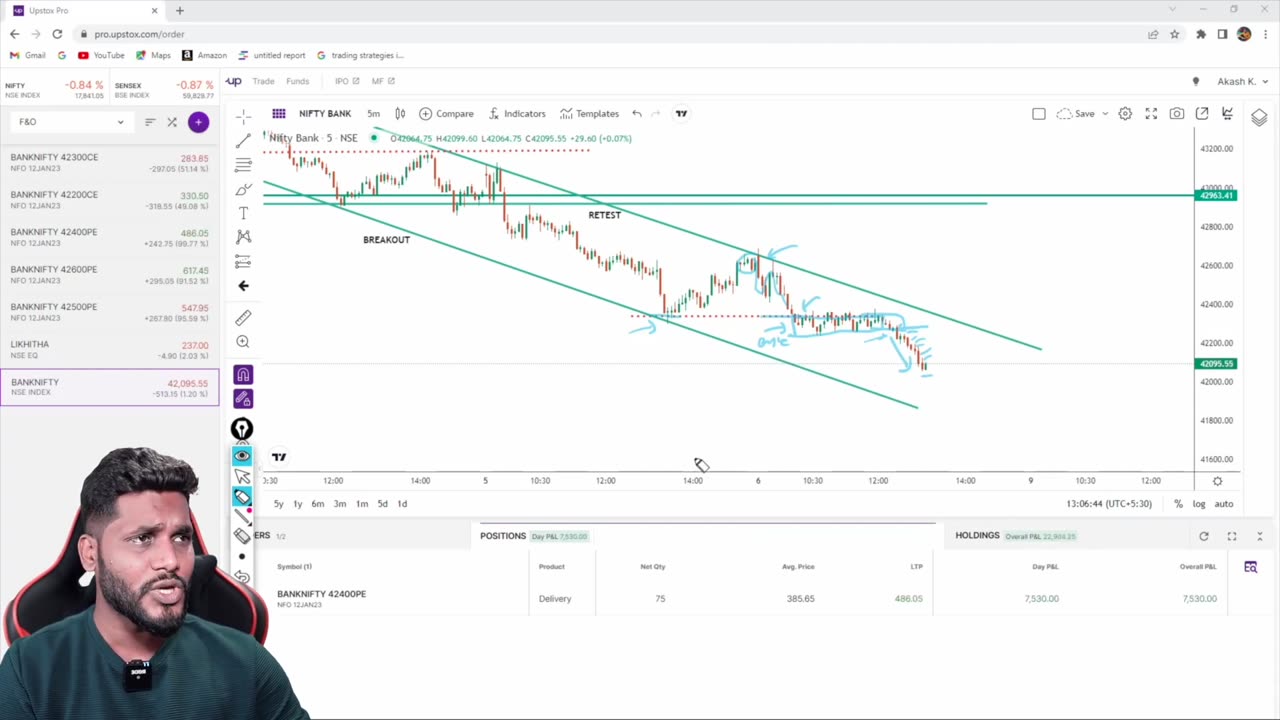The image size is (1280, 720).
Task: Open the Funds menu
Action: (297, 81)
